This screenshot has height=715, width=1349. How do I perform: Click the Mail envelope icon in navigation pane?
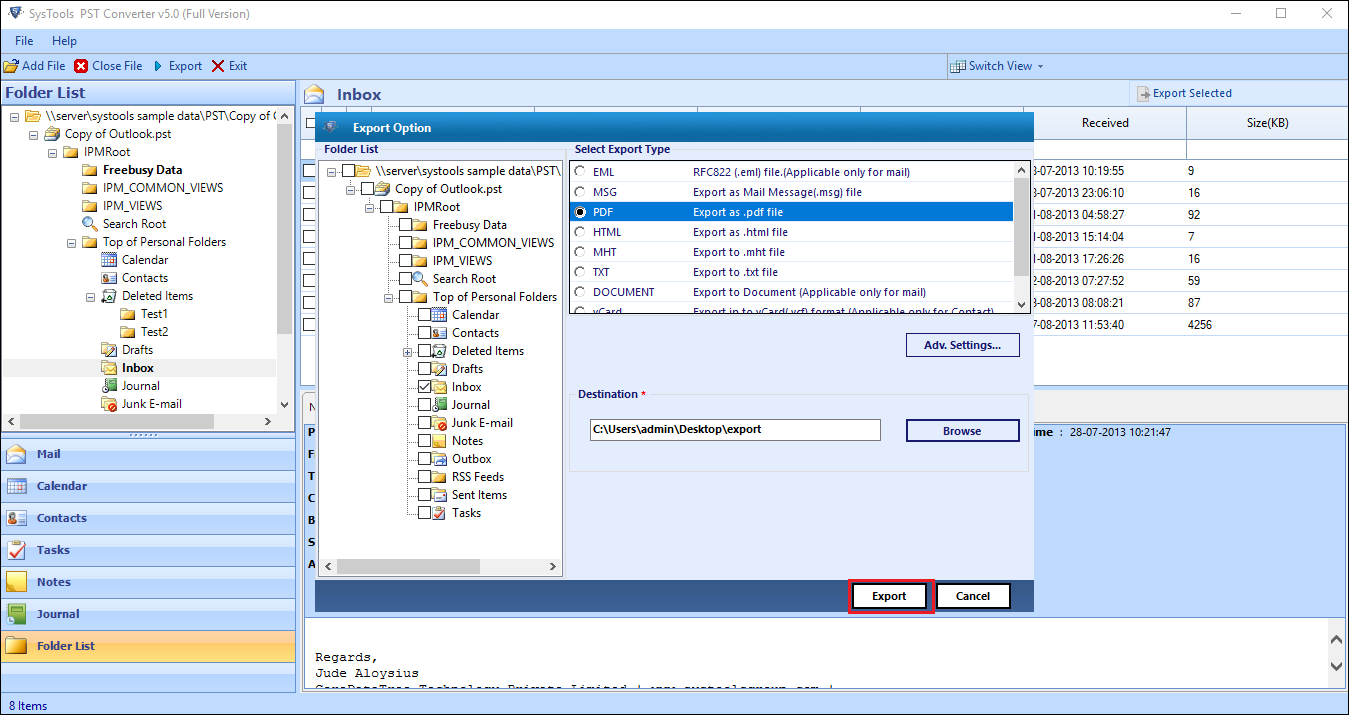click(17, 454)
